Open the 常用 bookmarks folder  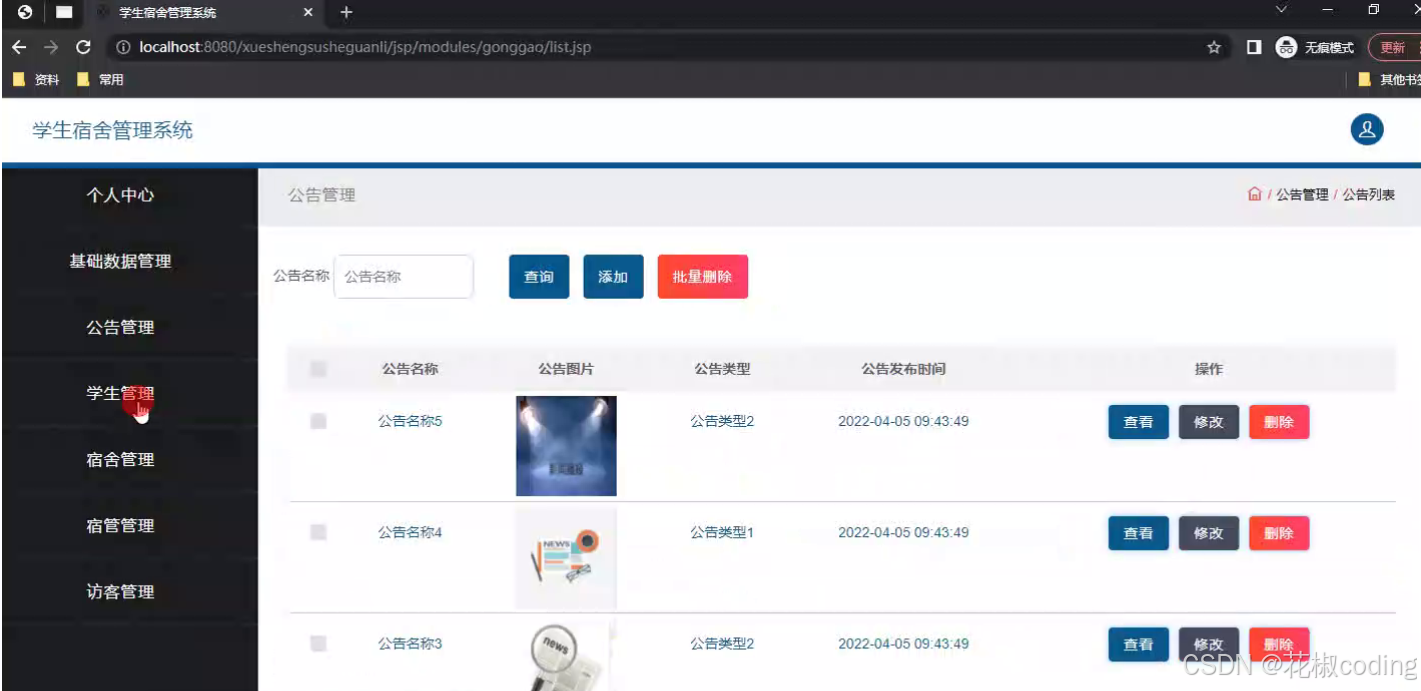100,80
